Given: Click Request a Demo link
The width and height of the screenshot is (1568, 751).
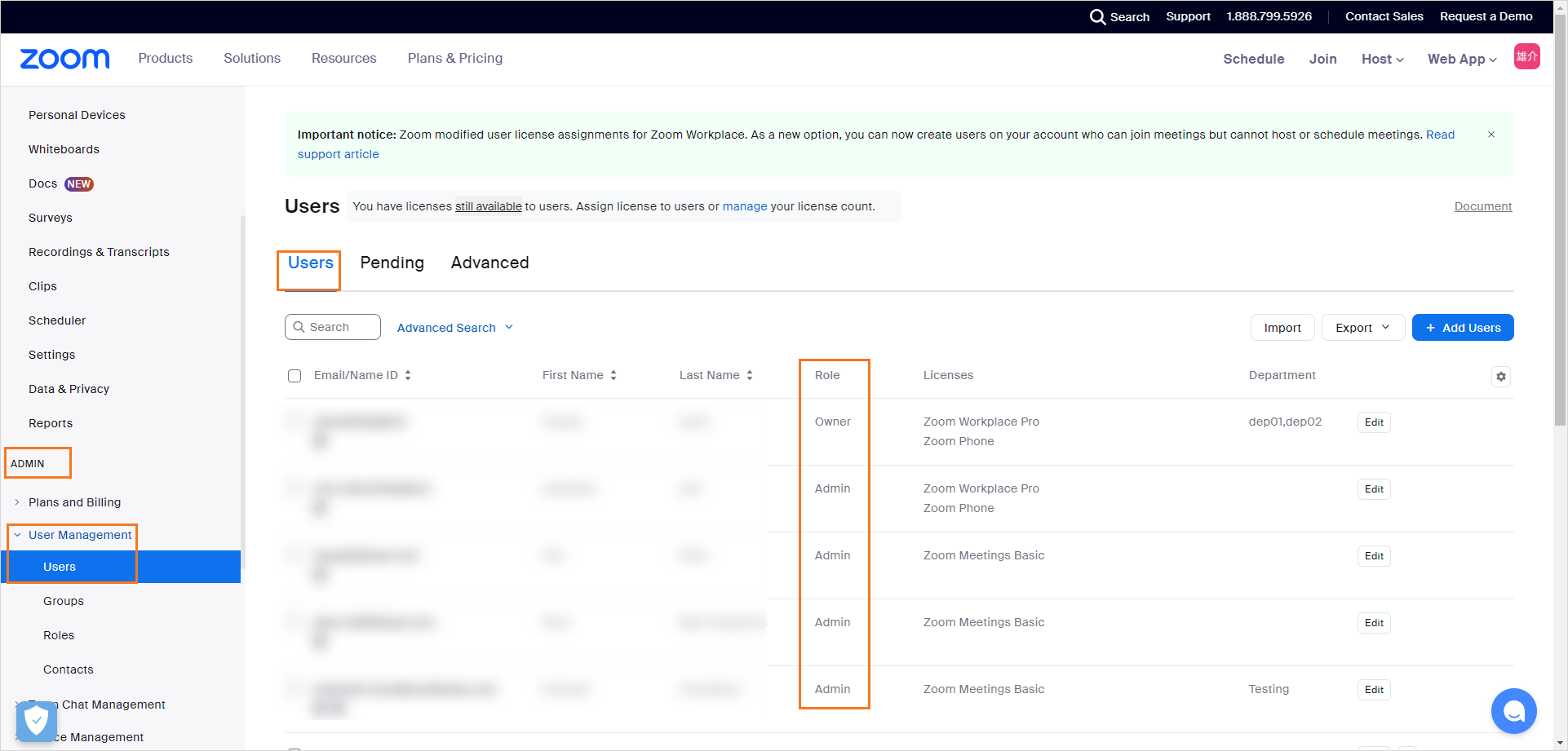Looking at the screenshot, I should (x=1486, y=16).
